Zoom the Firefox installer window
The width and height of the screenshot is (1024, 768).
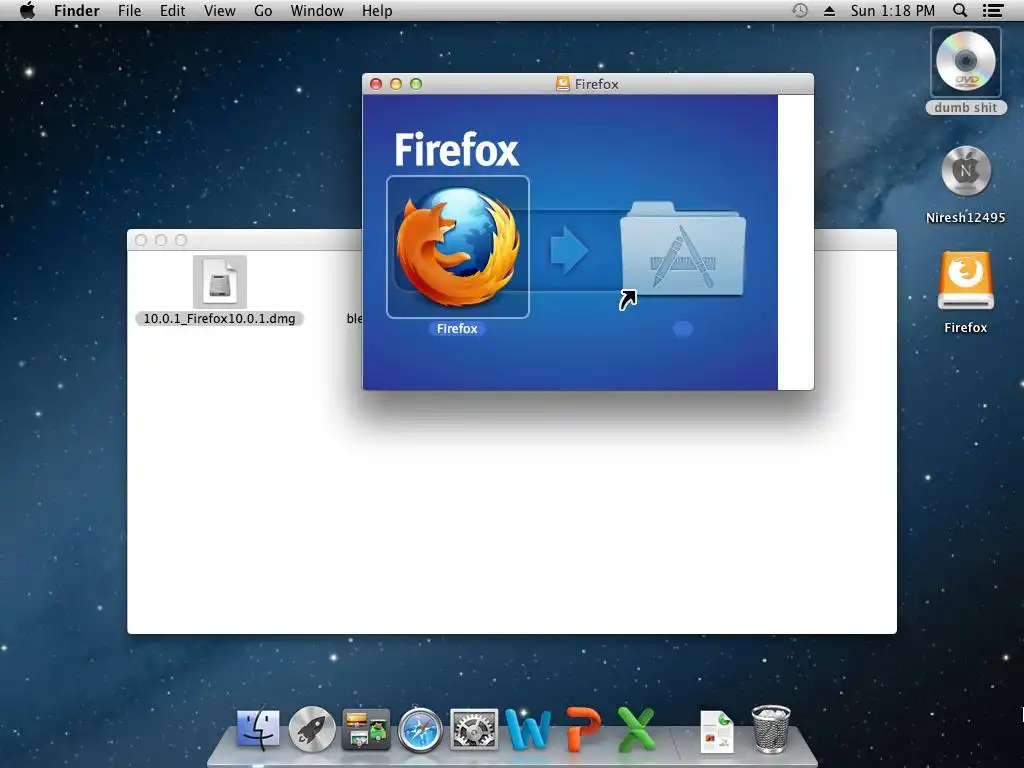click(x=416, y=84)
